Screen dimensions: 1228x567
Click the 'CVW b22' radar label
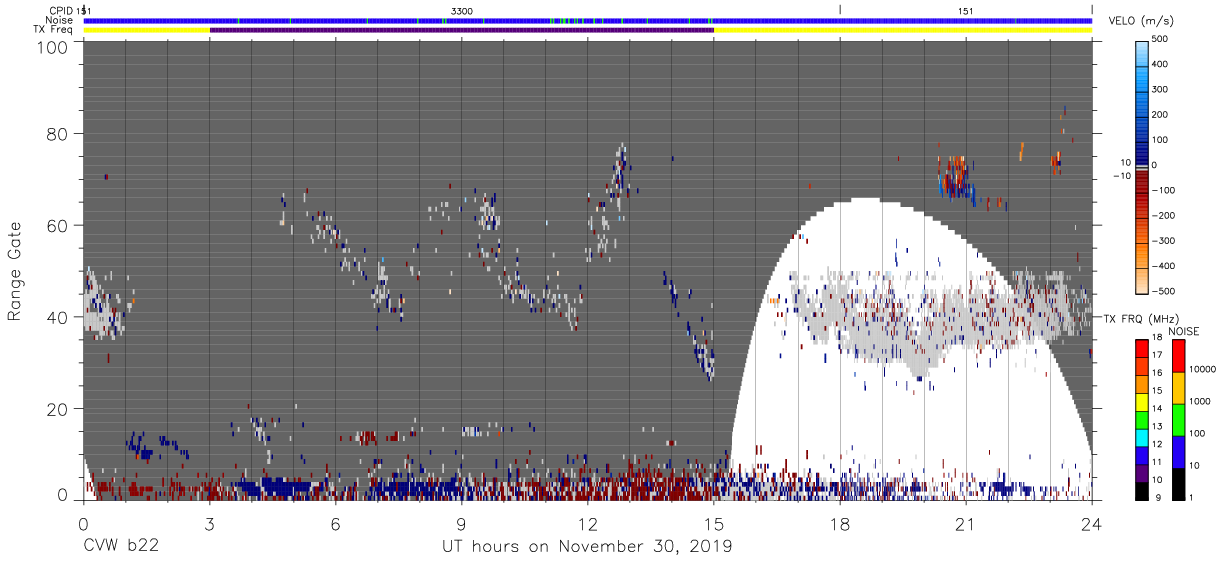[x=119, y=547]
